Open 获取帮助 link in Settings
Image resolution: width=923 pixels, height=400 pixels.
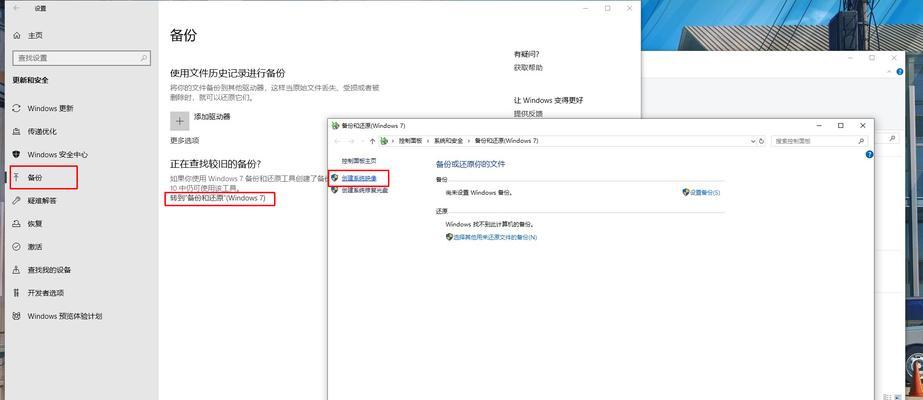528,68
